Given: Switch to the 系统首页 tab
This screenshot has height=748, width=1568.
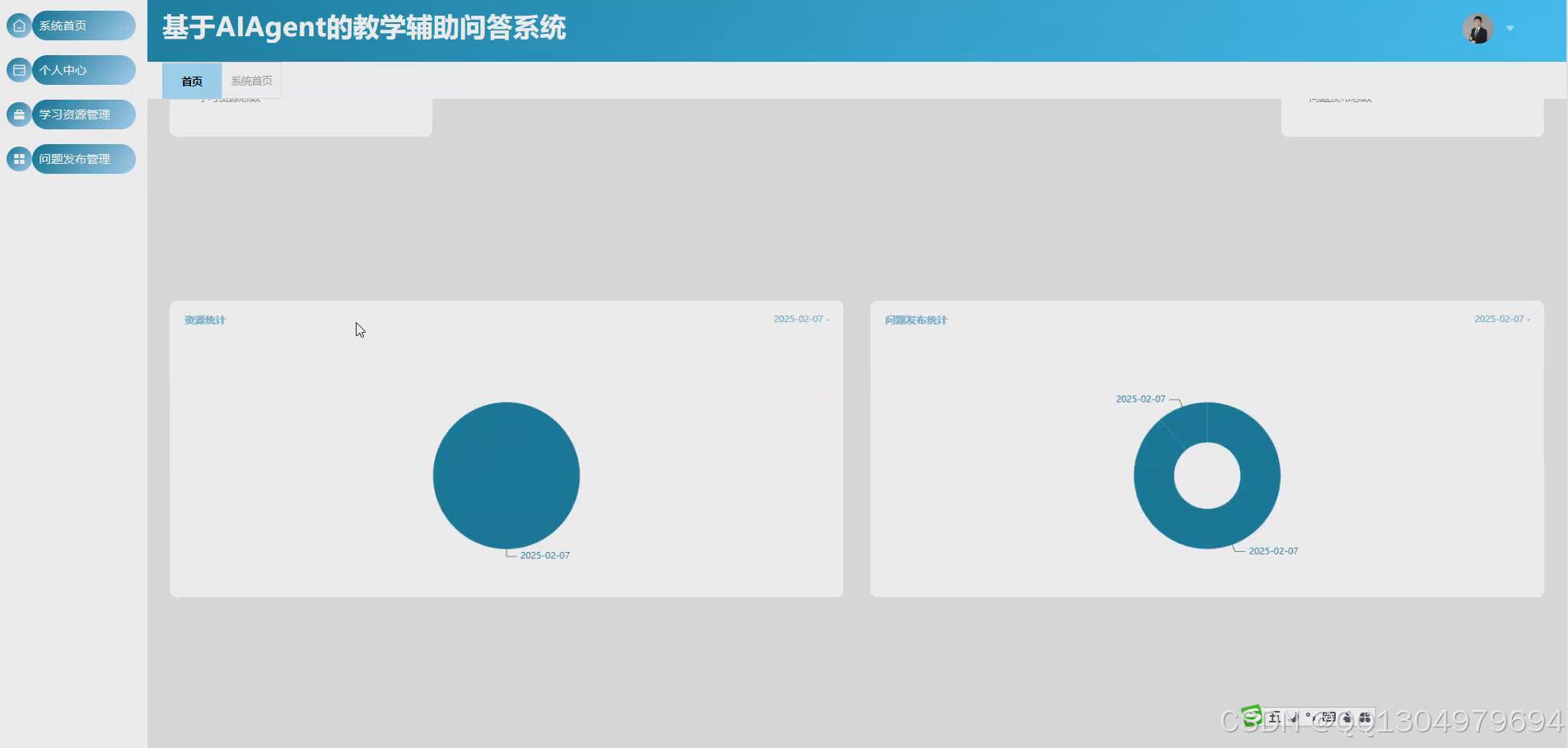Looking at the screenshot, I should 252,81.
